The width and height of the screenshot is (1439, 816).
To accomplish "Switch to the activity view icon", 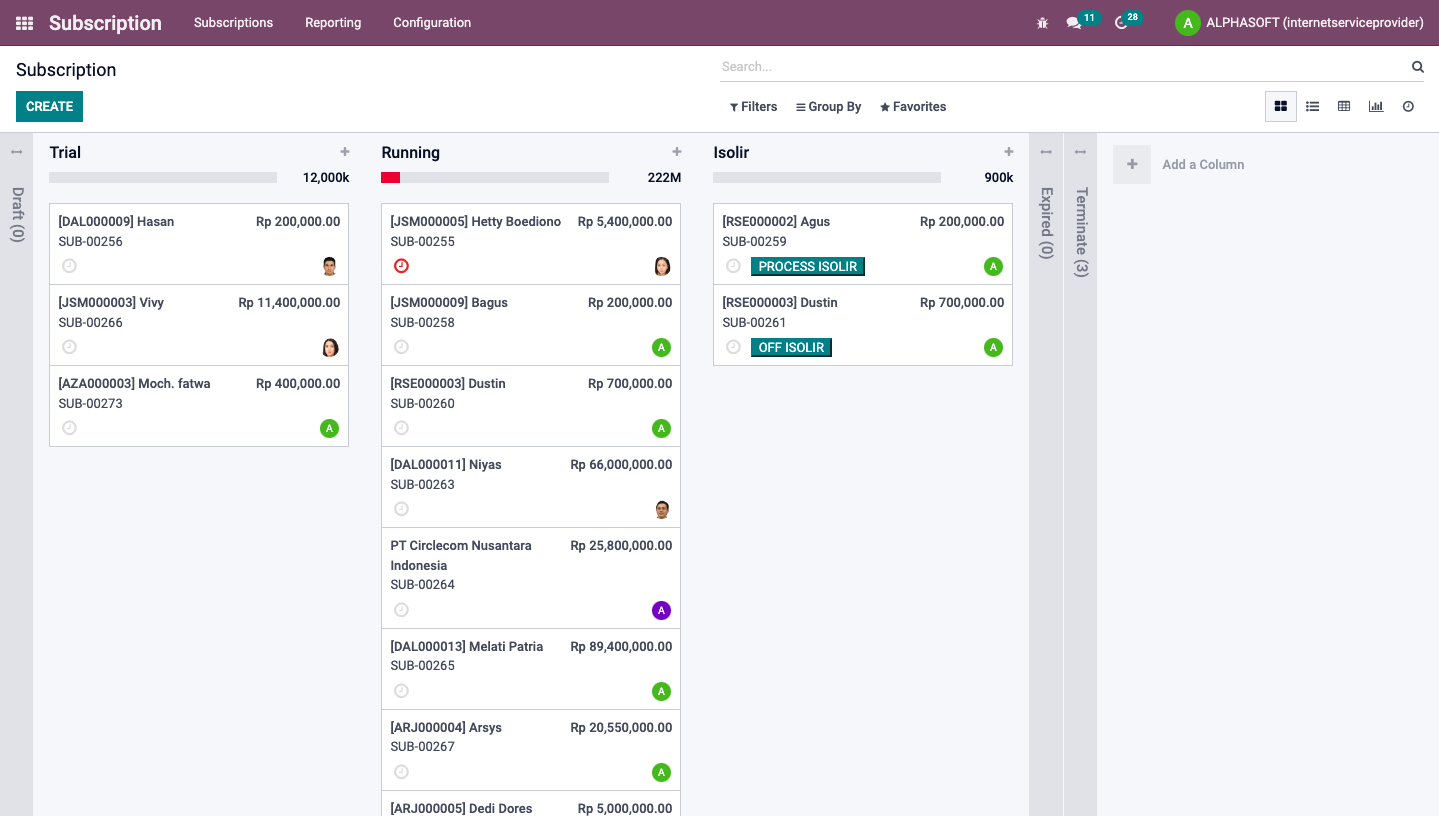I will click(1408, 106).
